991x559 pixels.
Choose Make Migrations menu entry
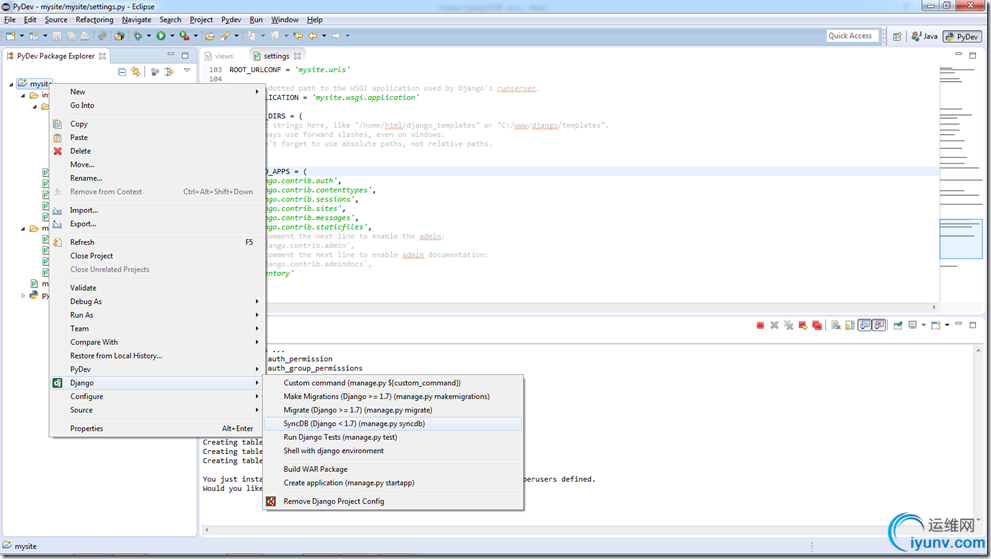[392, 396]
